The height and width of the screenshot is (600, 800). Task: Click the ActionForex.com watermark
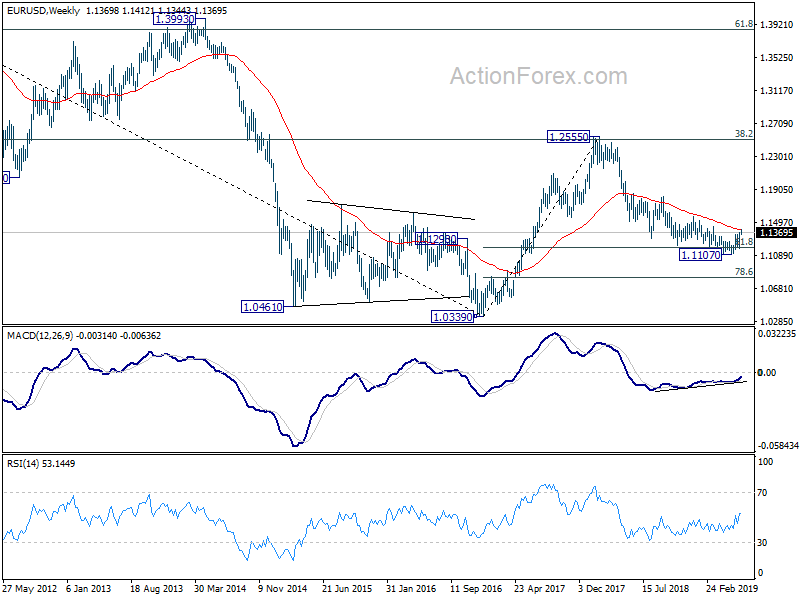[538, 77]
